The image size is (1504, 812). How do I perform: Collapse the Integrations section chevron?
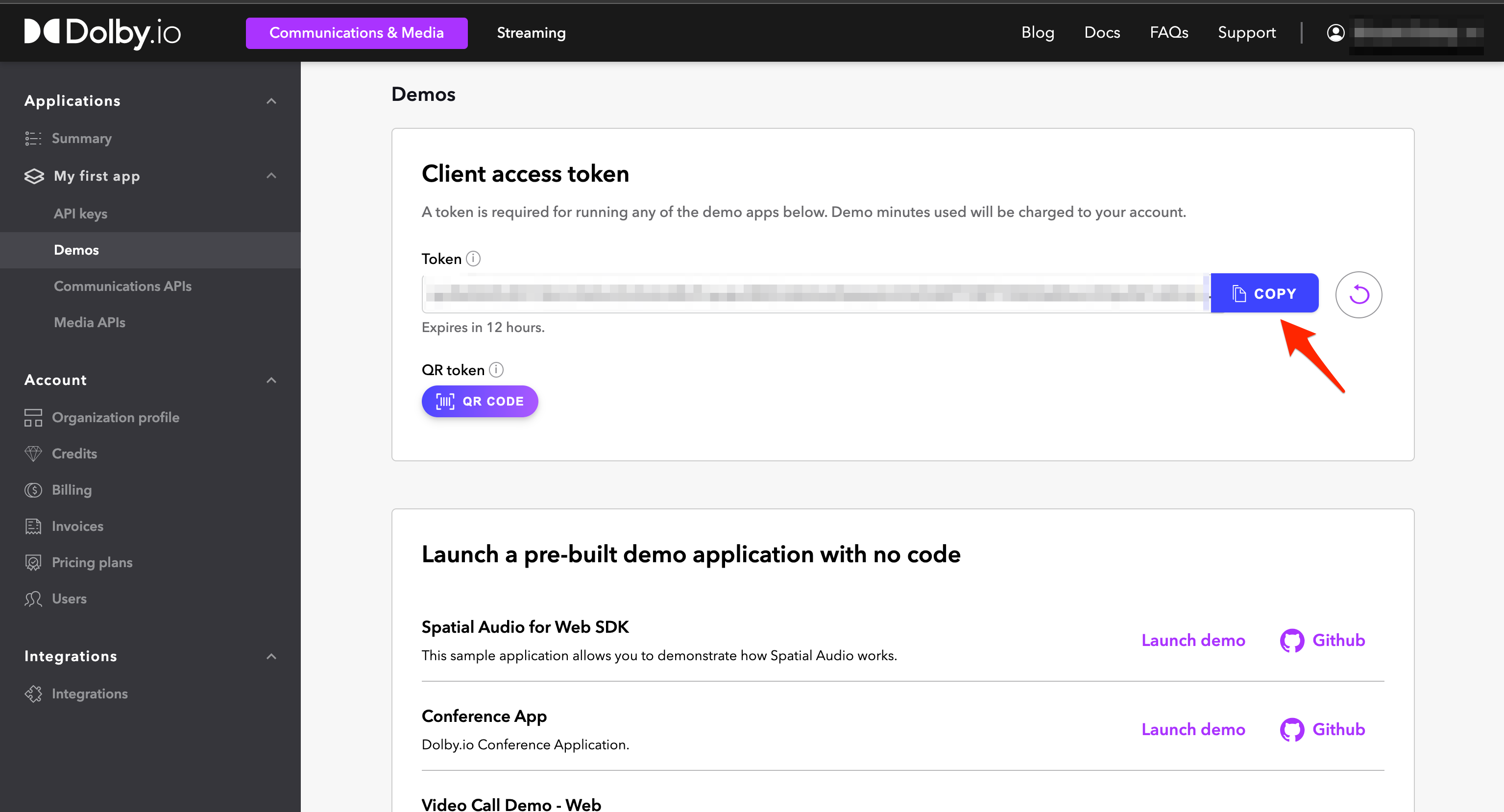pyautogui.click(x=271, y=656)
